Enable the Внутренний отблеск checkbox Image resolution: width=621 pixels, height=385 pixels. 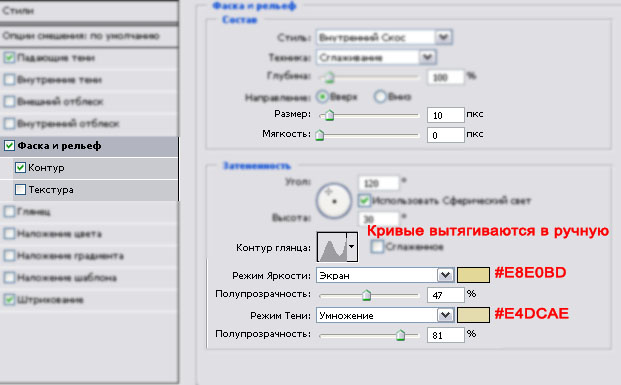9,124
